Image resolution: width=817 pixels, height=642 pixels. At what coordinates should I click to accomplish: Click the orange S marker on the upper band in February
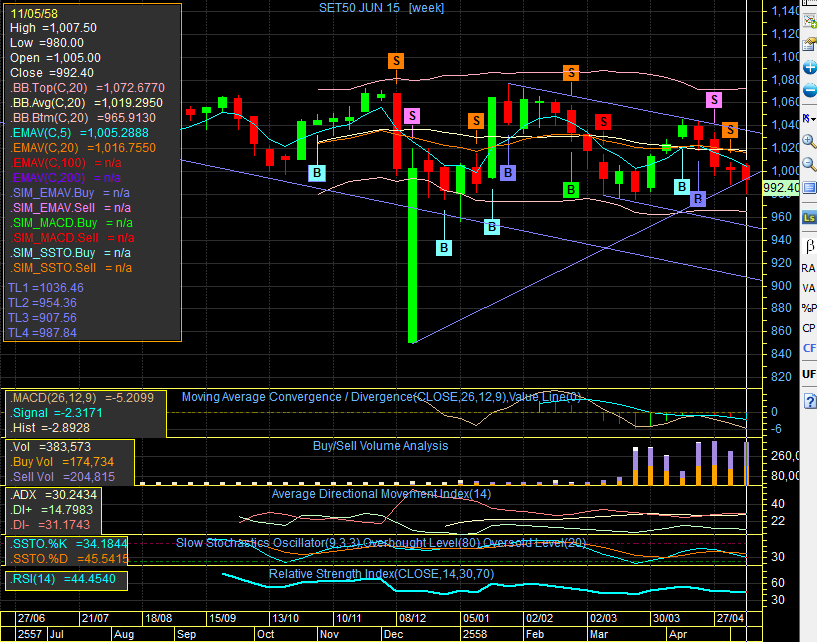click(x=572, y=73)
